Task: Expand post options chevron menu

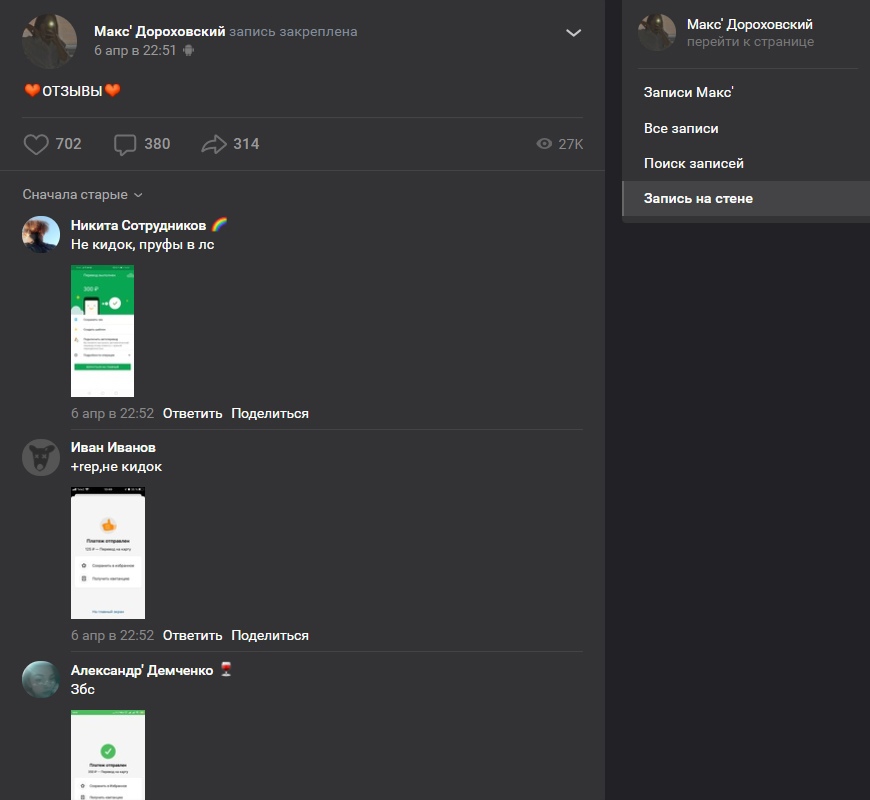Action: click(x=574, y=33)
